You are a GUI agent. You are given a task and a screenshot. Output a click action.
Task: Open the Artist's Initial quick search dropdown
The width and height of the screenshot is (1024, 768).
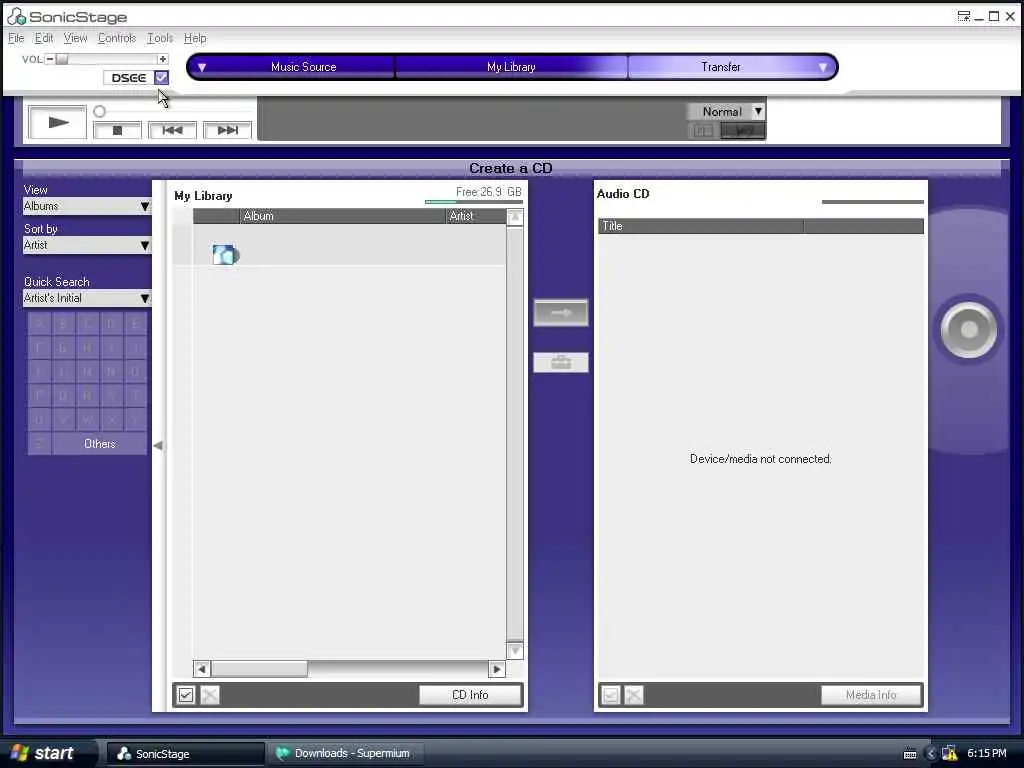click(87, 298)
